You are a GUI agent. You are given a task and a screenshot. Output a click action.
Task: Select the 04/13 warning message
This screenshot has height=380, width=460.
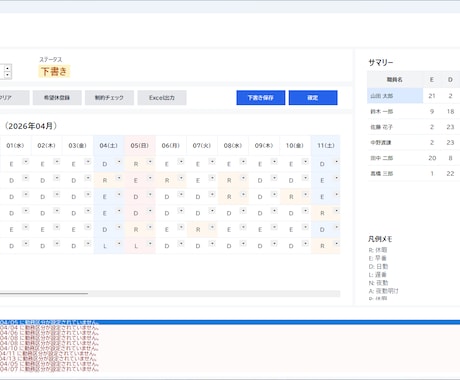[49, 358]
